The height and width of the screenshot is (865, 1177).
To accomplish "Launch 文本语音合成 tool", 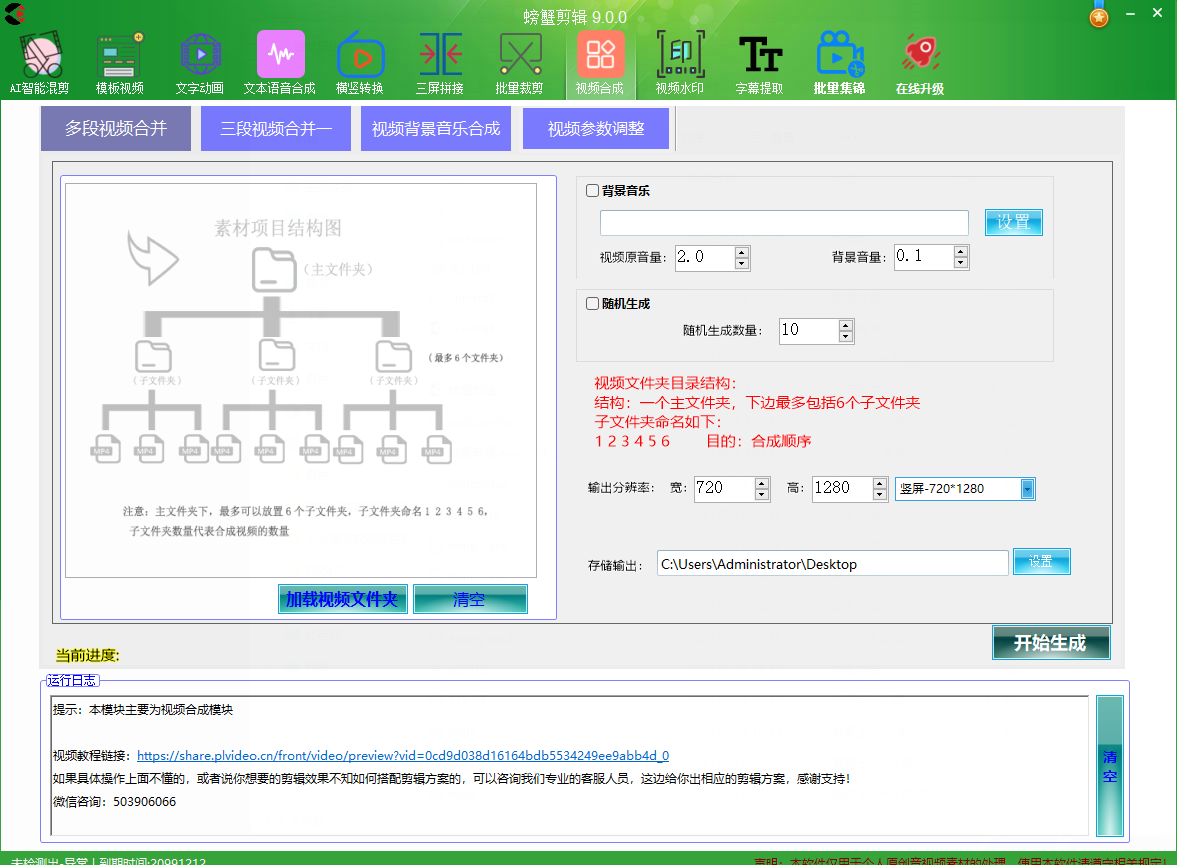I will pos(280,61).
